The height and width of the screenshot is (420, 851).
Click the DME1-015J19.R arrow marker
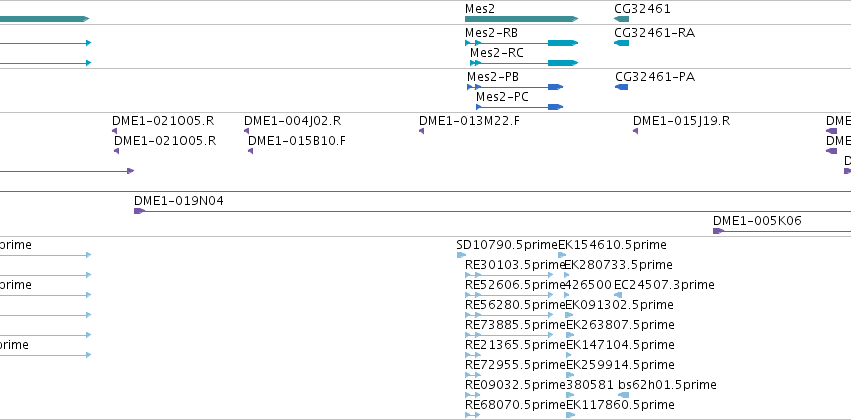pos(635,131)
